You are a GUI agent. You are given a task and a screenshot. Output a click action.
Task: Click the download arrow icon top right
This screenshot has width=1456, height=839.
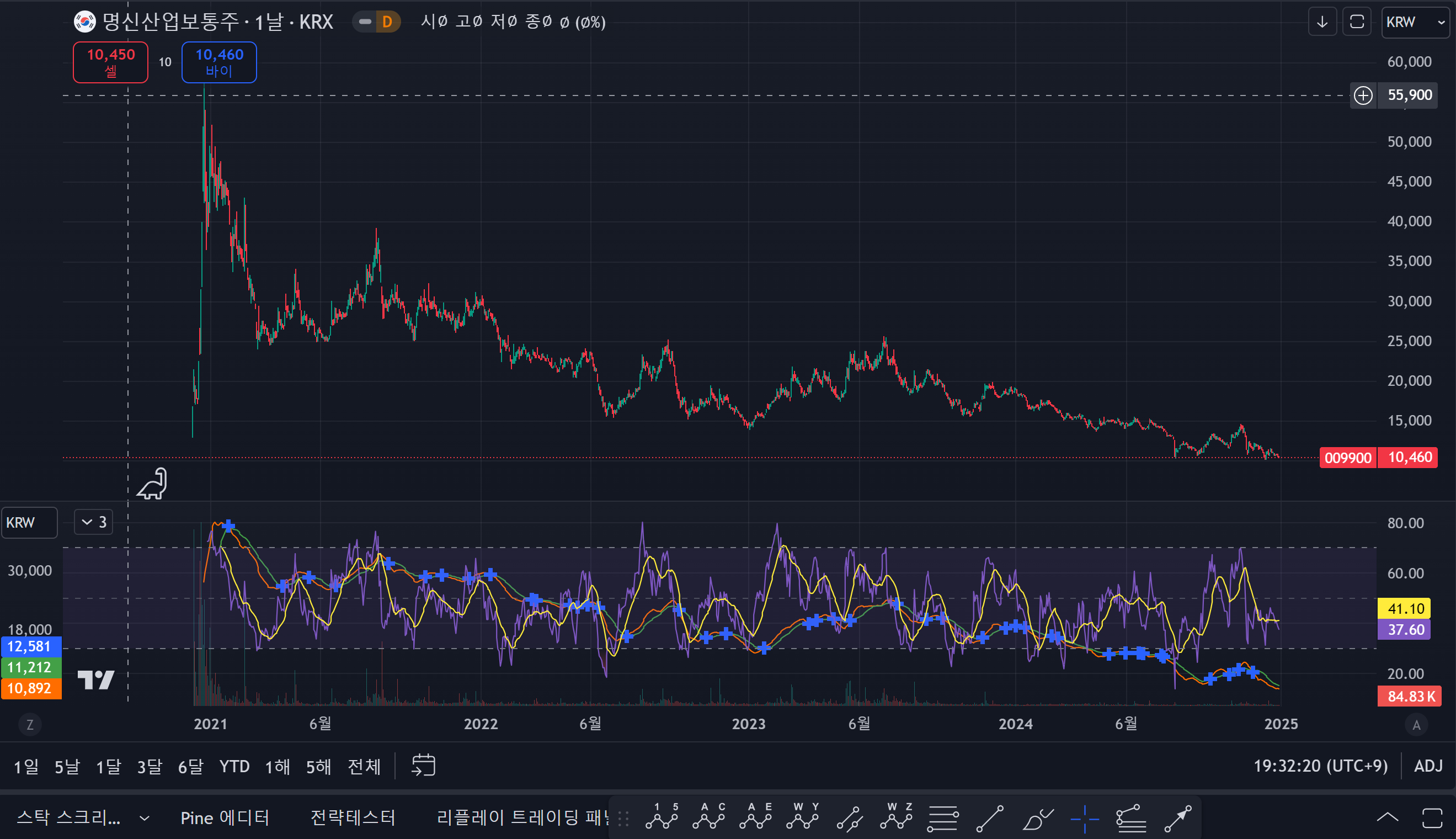coord(1322,23)
